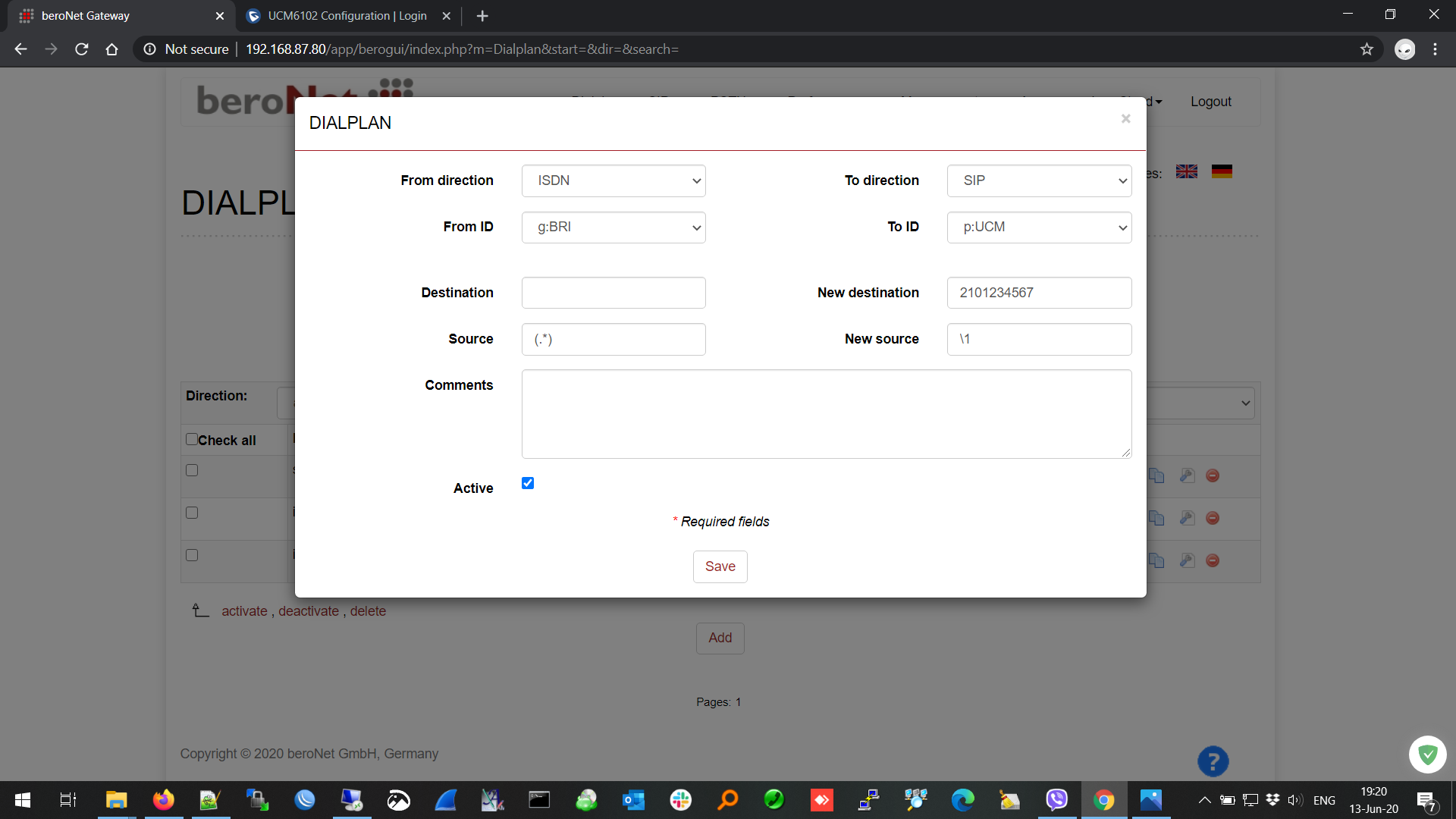Expand the From direction ISDN dropdown
This screenshot has height=819, width=1456.
613,180
